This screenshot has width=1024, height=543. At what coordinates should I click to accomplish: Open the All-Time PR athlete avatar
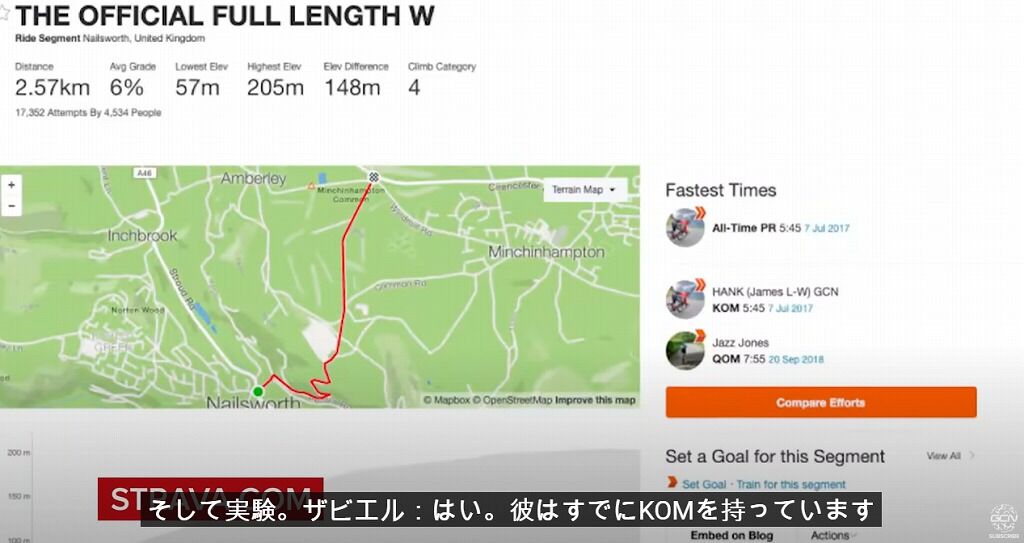click(685, 227)
